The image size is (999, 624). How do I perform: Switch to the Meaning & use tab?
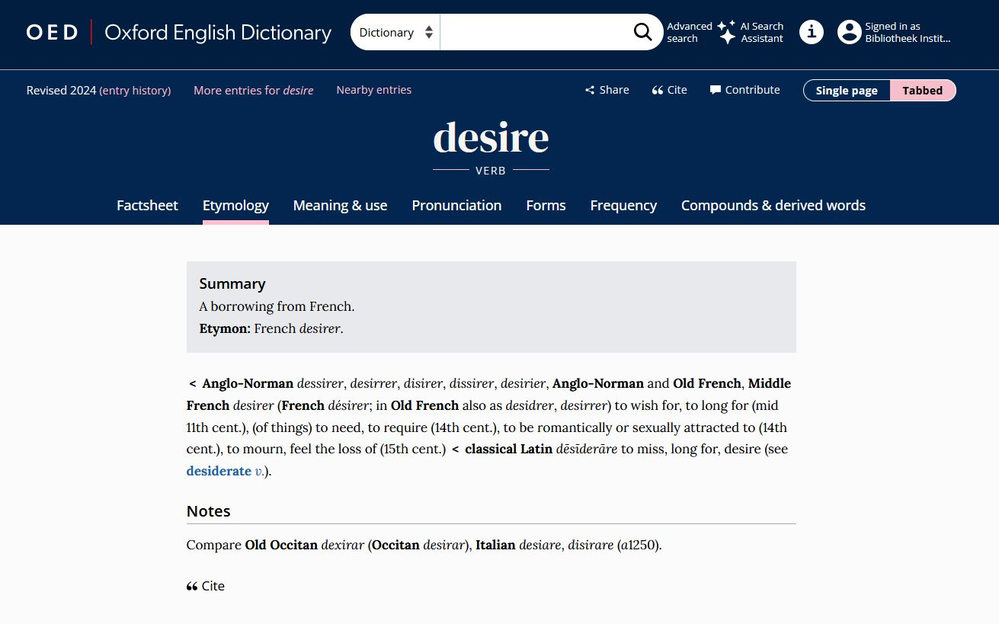tap(340, 205)
